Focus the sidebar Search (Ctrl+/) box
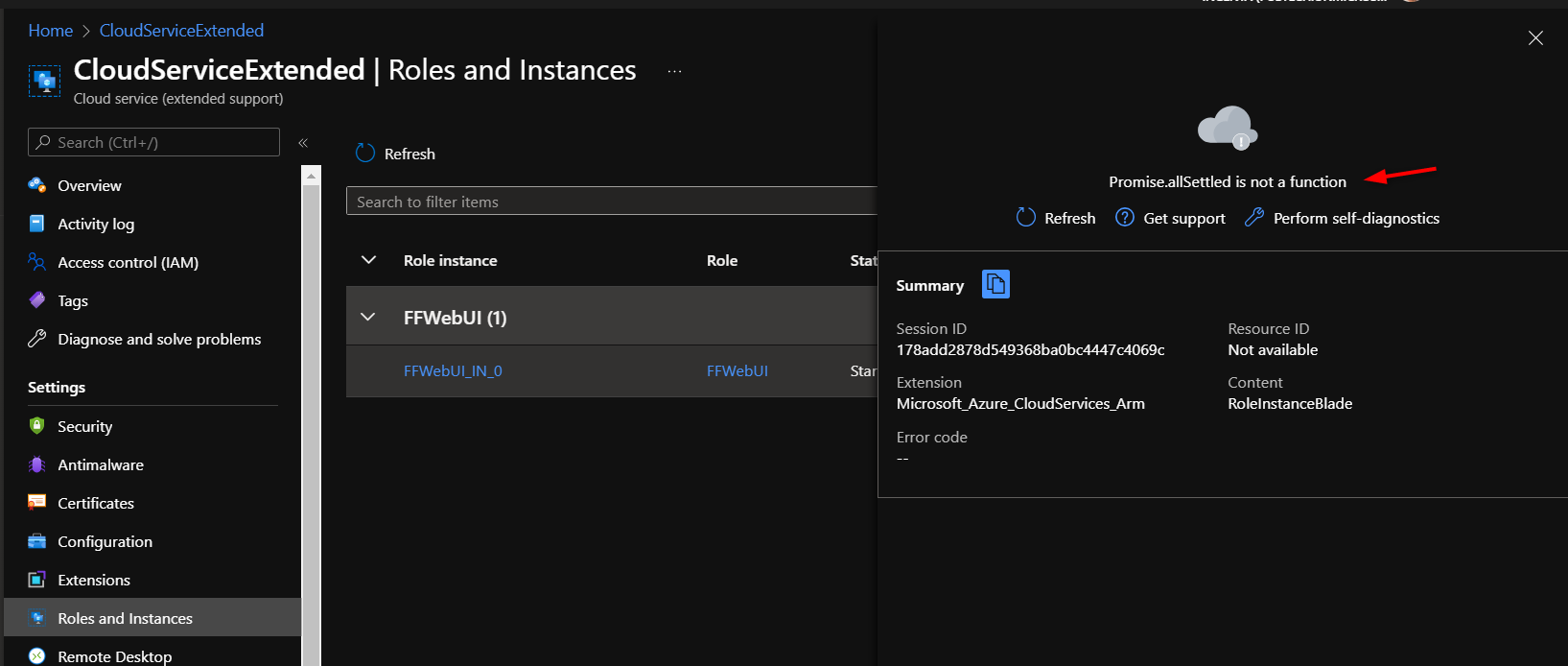This screenshot has height=666, width=1568. (153, 142)
